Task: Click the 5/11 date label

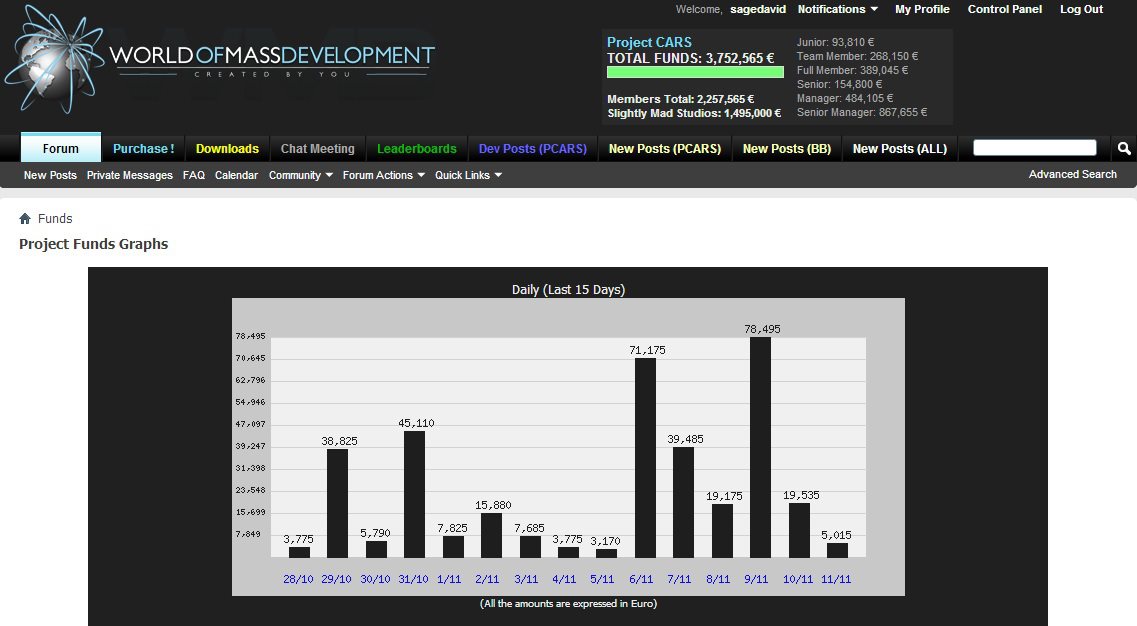Action: pyautogui.click(x=603, y=579)
